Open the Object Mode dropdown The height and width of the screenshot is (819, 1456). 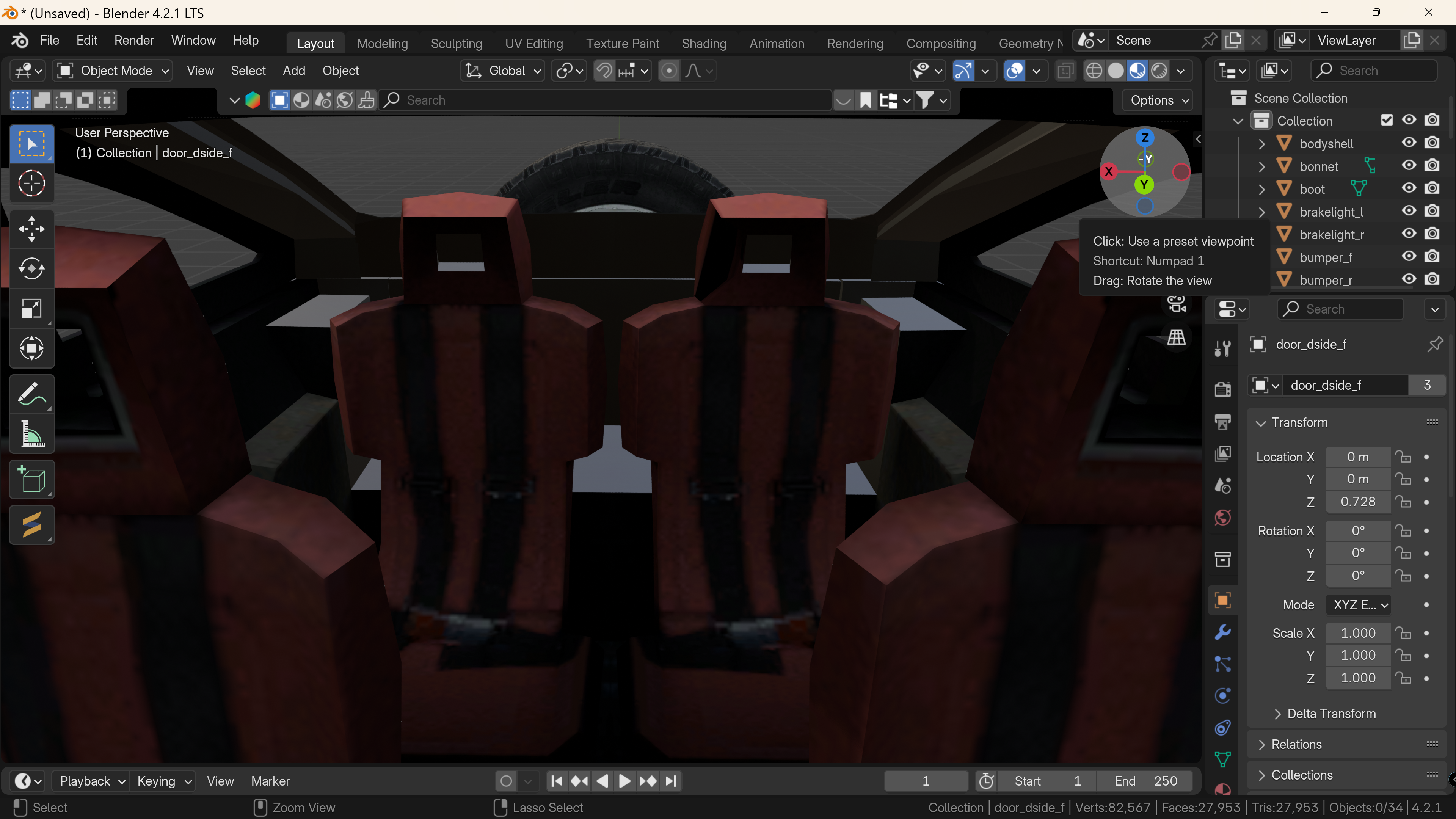(x=113, y=71)
